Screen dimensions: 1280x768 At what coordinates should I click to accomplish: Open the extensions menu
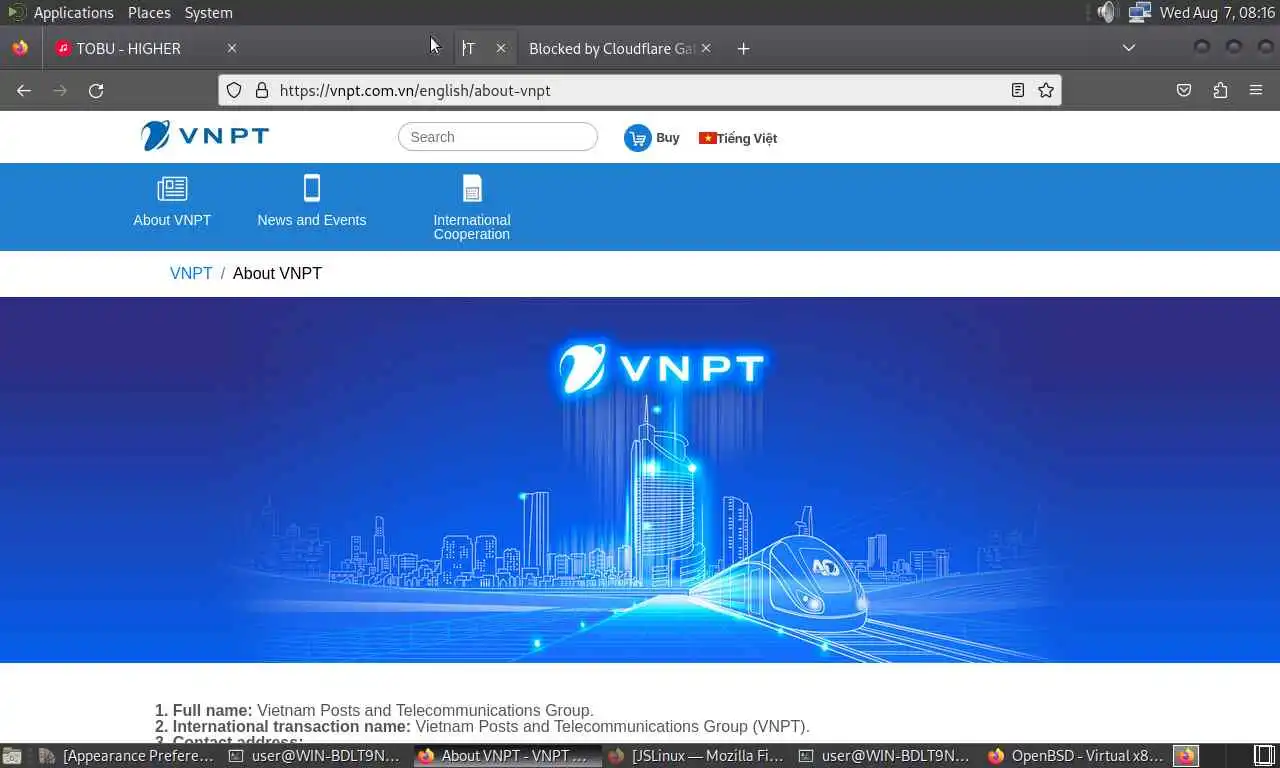pyautogui.click(x=1220, y=90)
